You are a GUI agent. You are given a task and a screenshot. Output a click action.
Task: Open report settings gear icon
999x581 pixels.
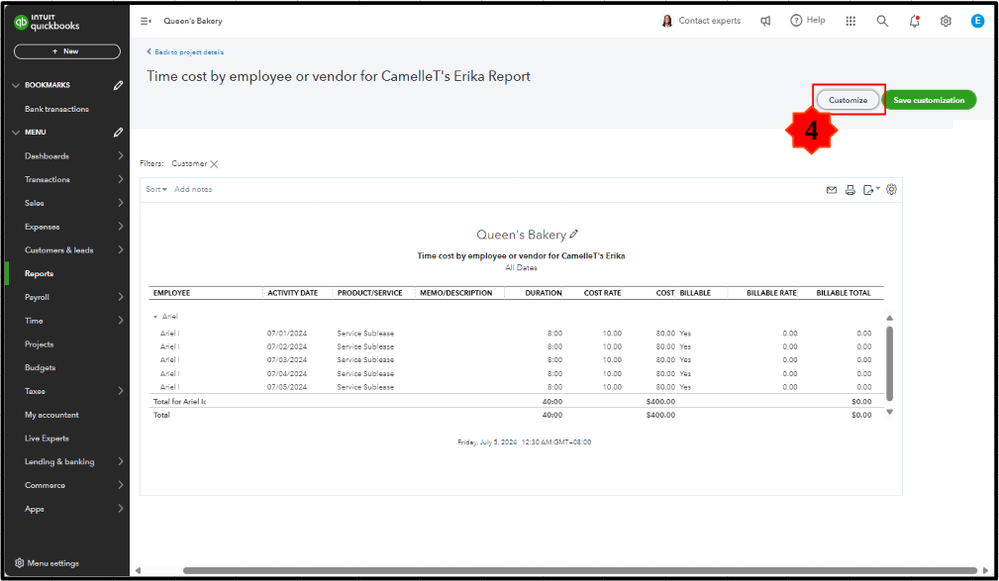pos(891,189)
